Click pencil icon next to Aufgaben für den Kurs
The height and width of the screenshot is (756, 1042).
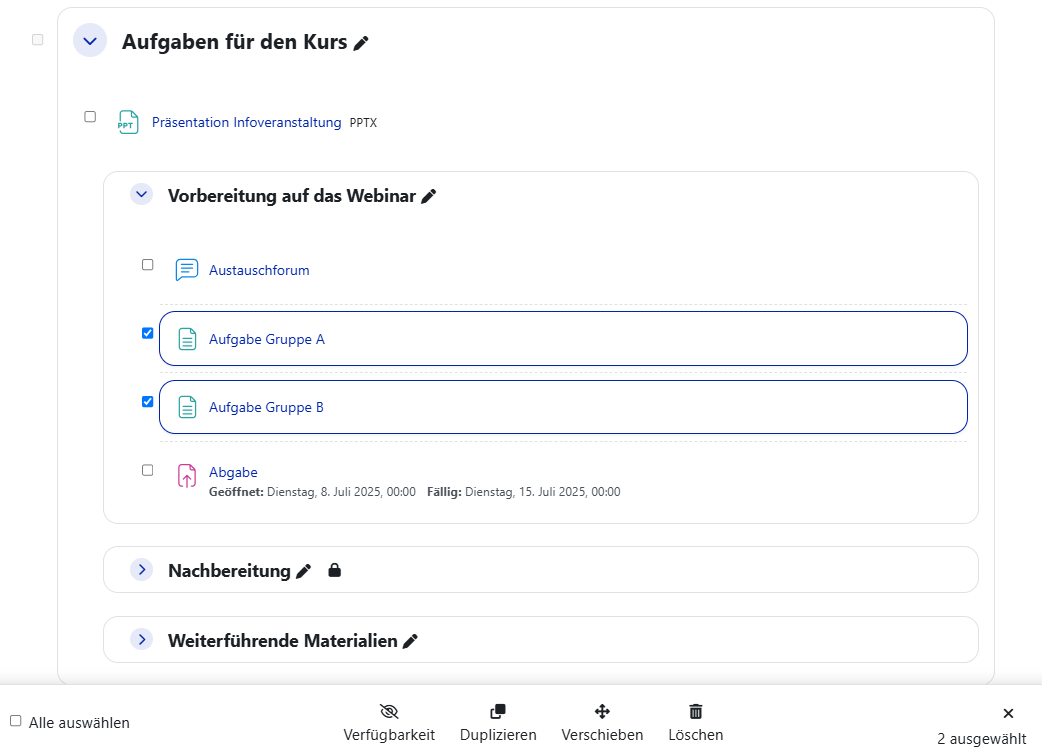[361, 43]
